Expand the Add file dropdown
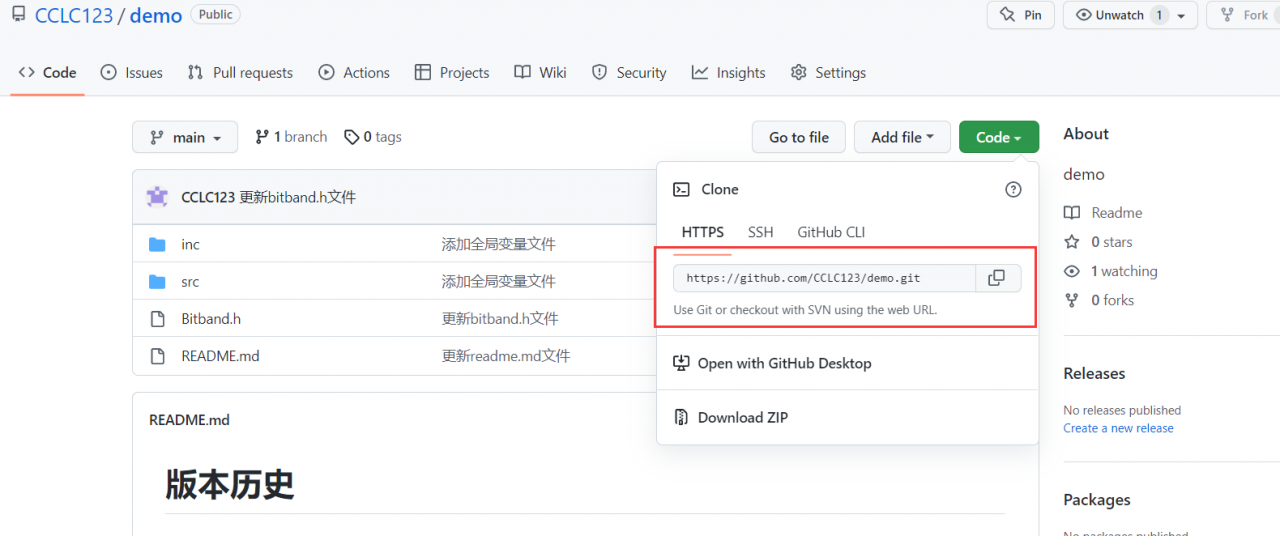 pos(902,137)
